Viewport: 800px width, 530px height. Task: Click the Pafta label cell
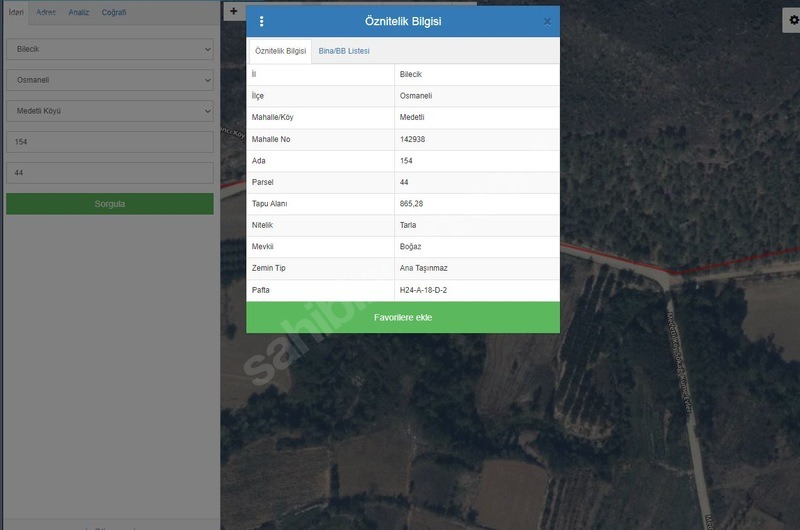pos(320,290)
